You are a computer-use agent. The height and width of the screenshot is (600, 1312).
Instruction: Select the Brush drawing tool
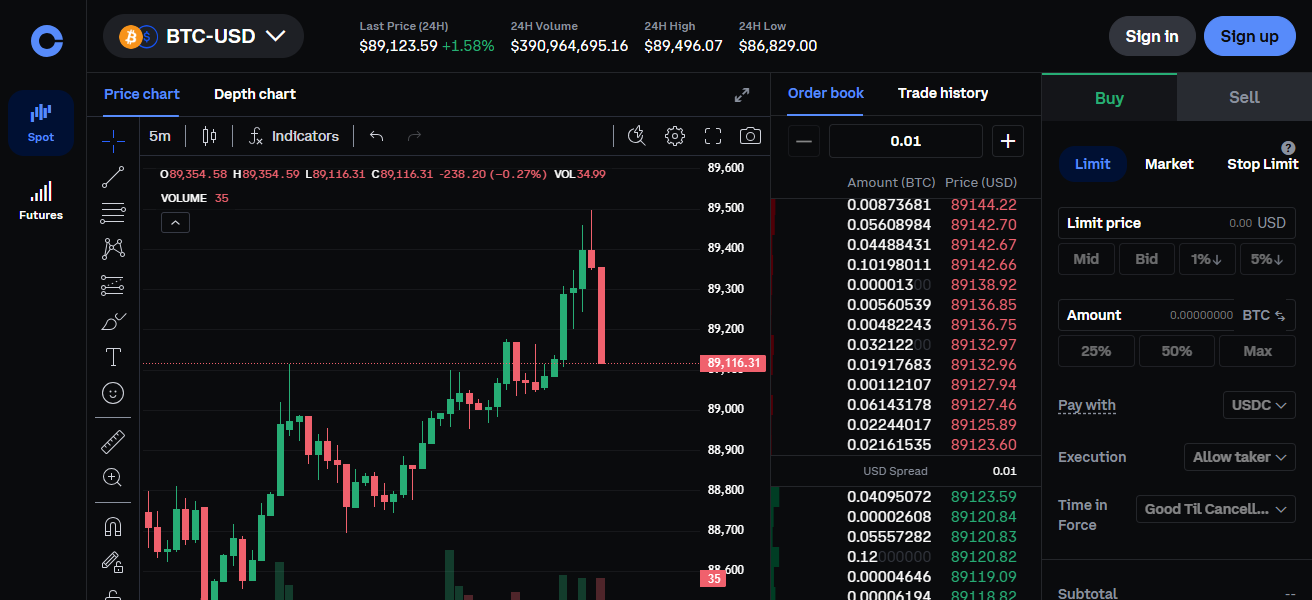[x=112, y=321]
